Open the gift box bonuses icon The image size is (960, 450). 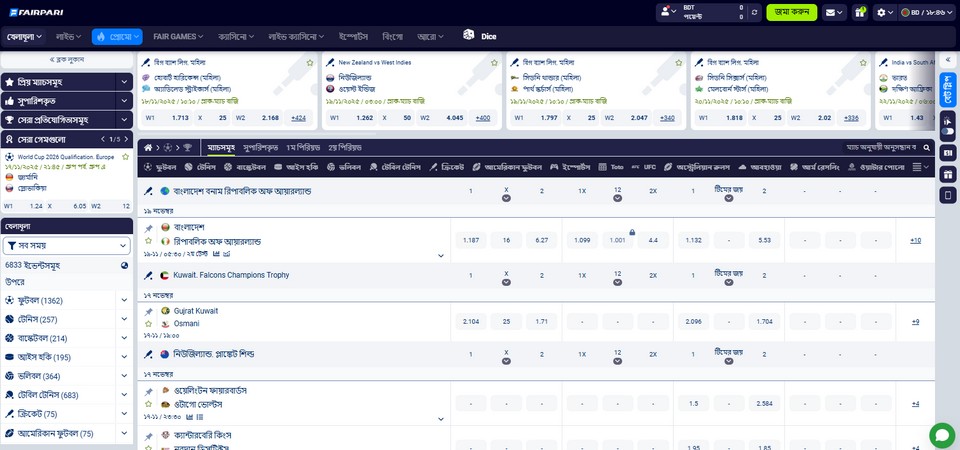(859, 12)
